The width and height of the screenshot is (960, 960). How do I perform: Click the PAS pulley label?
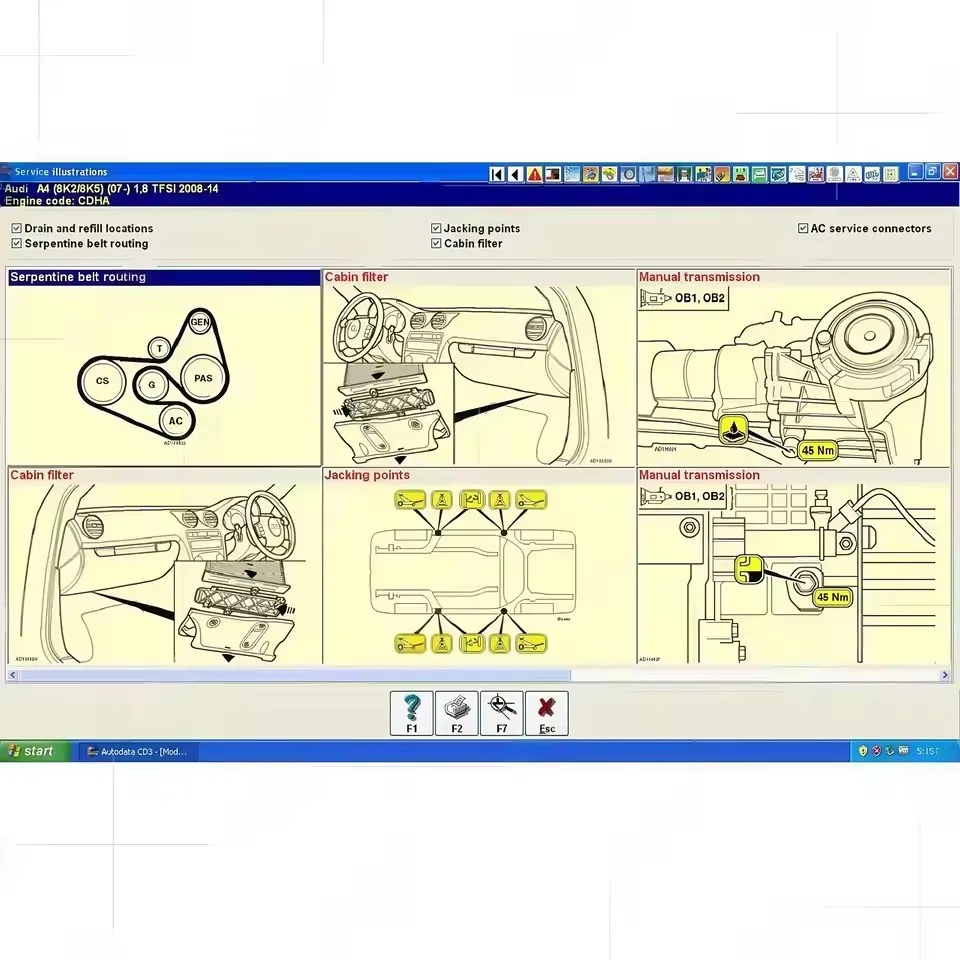pyautogui.click(x=203, y=378)
